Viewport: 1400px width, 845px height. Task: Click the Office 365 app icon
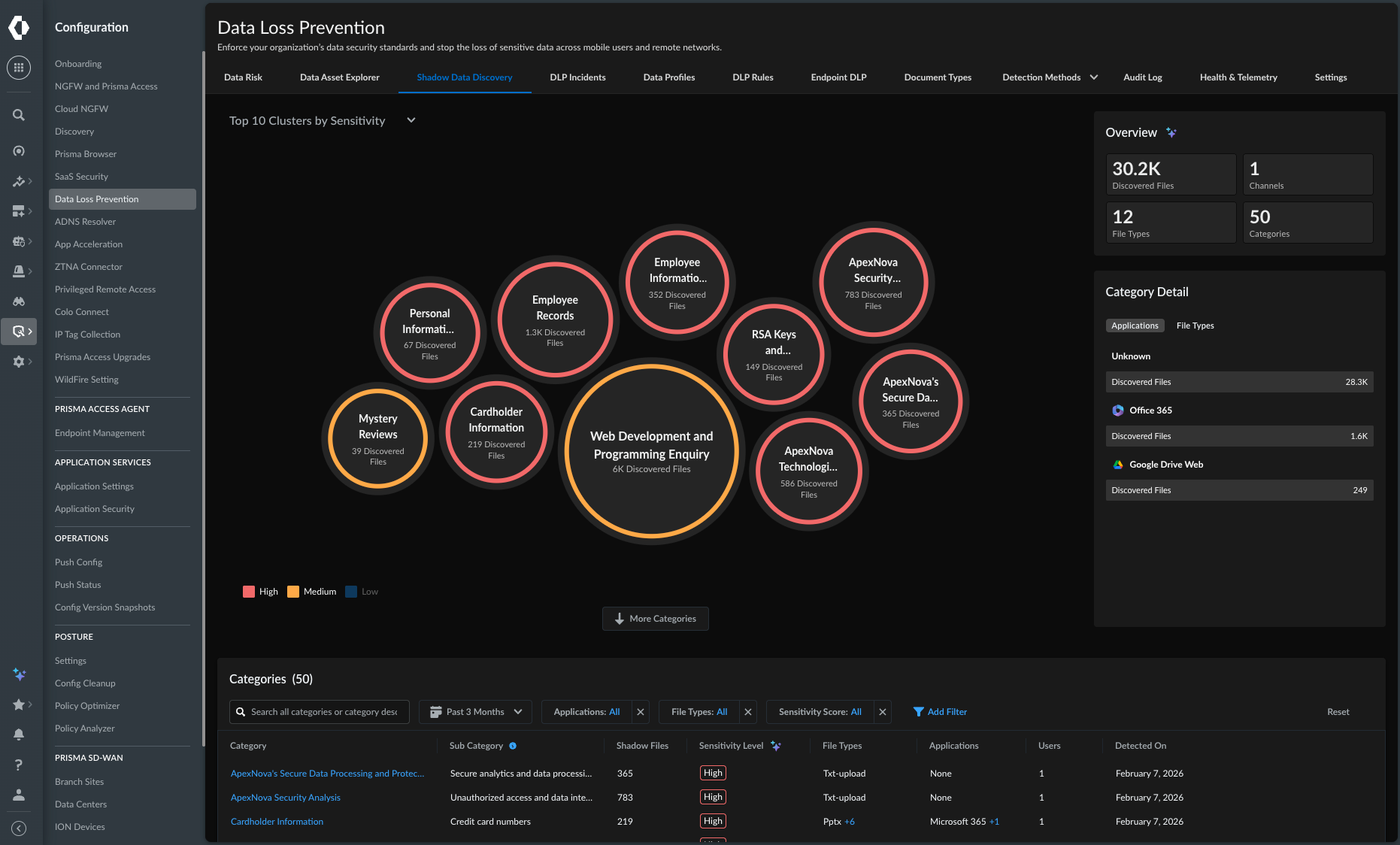[1118, 410]
